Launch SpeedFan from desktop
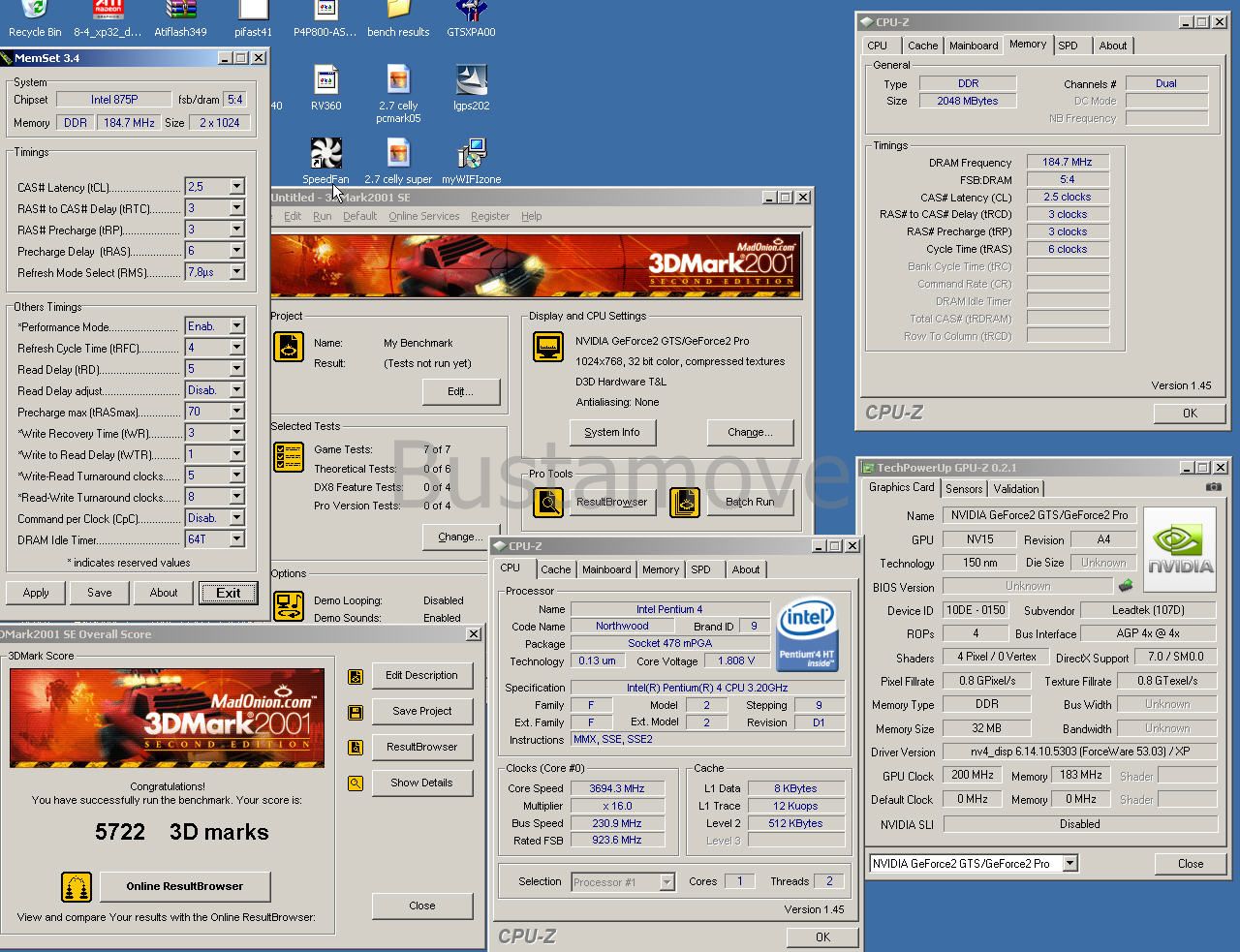 pos(325,161)
